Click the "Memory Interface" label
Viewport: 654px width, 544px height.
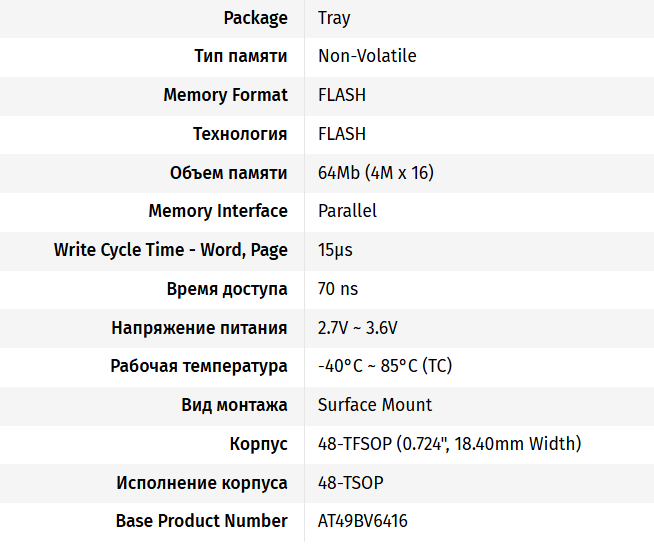click(x=218, y=211)
